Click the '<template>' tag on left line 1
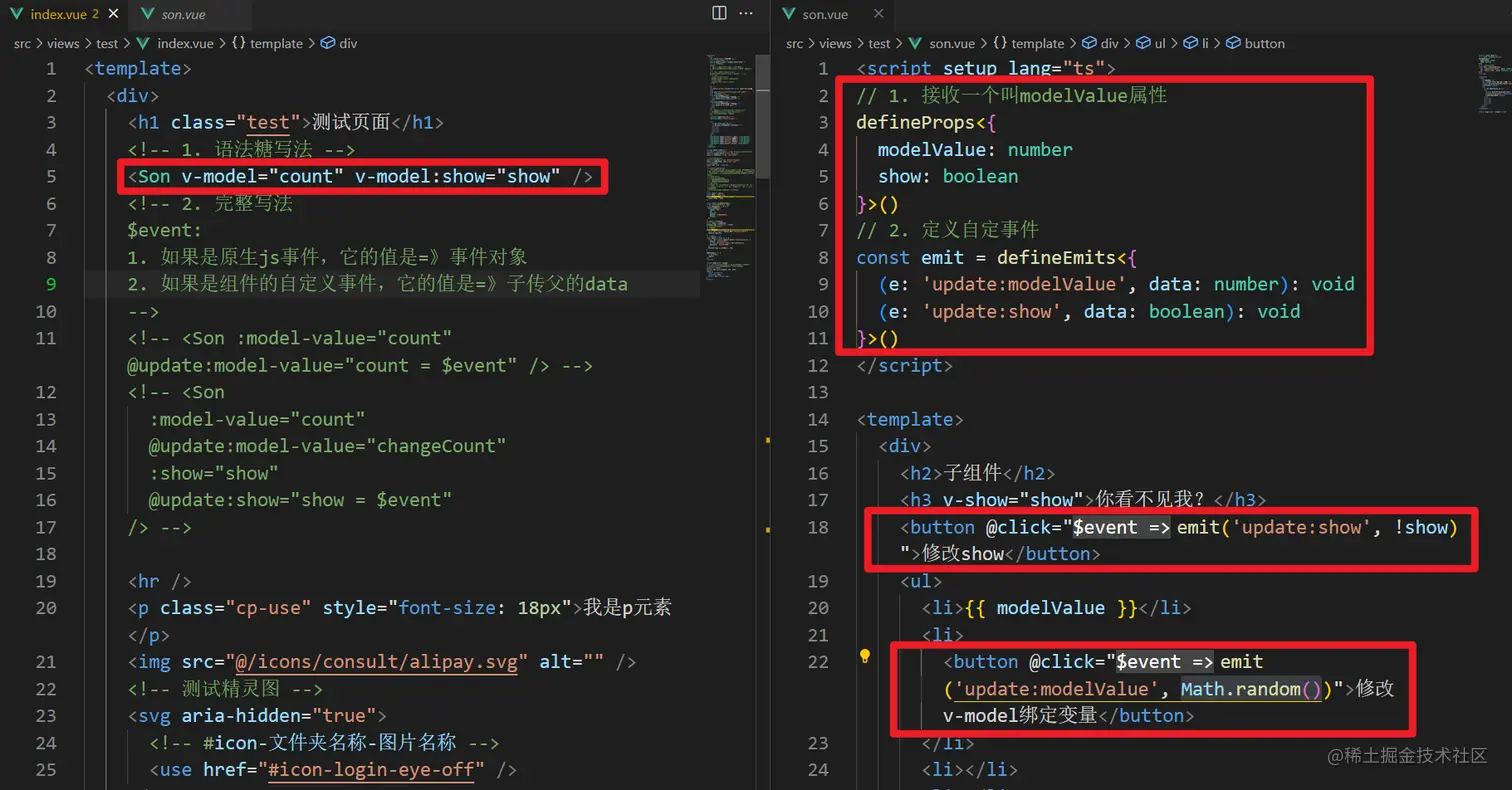This screenshot has height=790, width=1512. point(138,68)
